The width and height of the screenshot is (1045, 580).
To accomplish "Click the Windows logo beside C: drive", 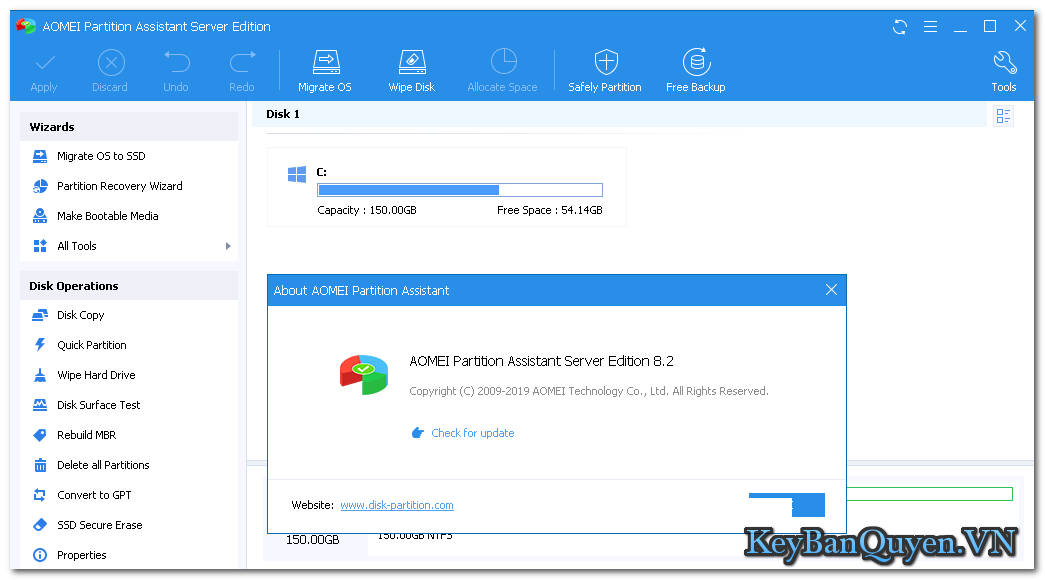I will pyautogui.click(x=297, y=175).
